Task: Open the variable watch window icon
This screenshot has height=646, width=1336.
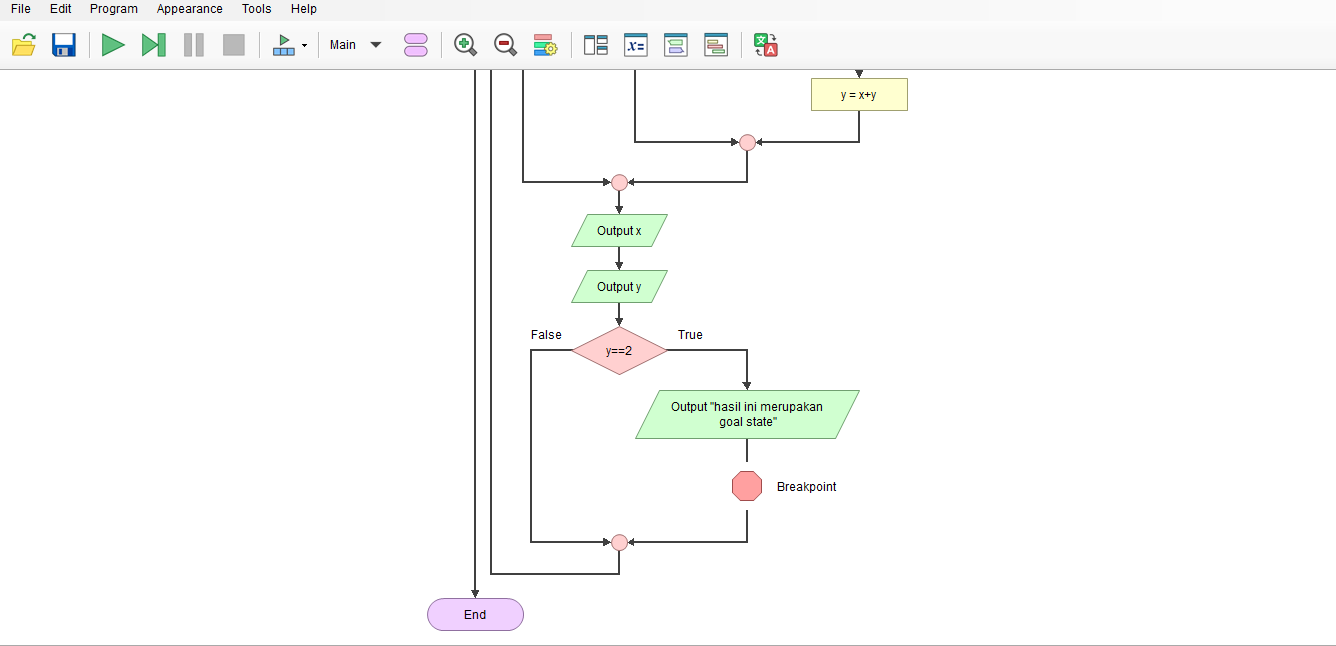Action: coord(636,45)
